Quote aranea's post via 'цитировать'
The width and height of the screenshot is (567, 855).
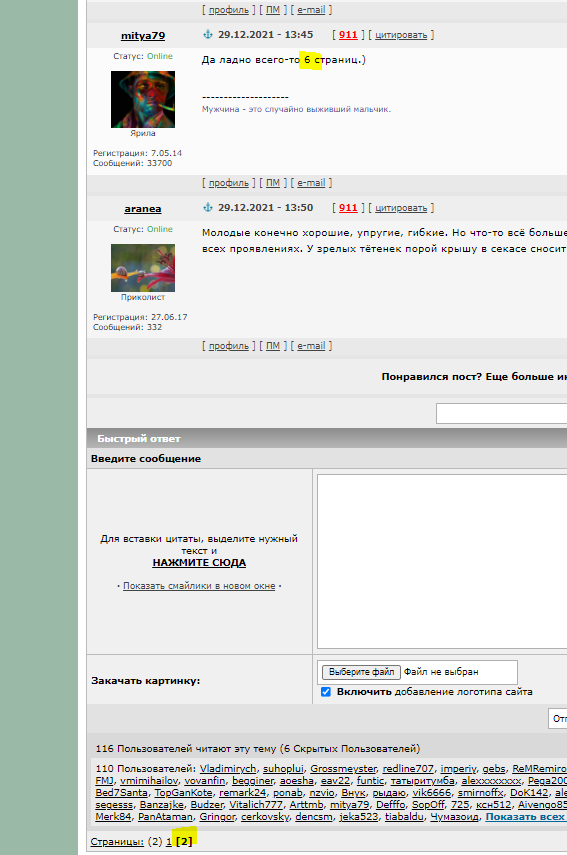[x=401, y=208]
